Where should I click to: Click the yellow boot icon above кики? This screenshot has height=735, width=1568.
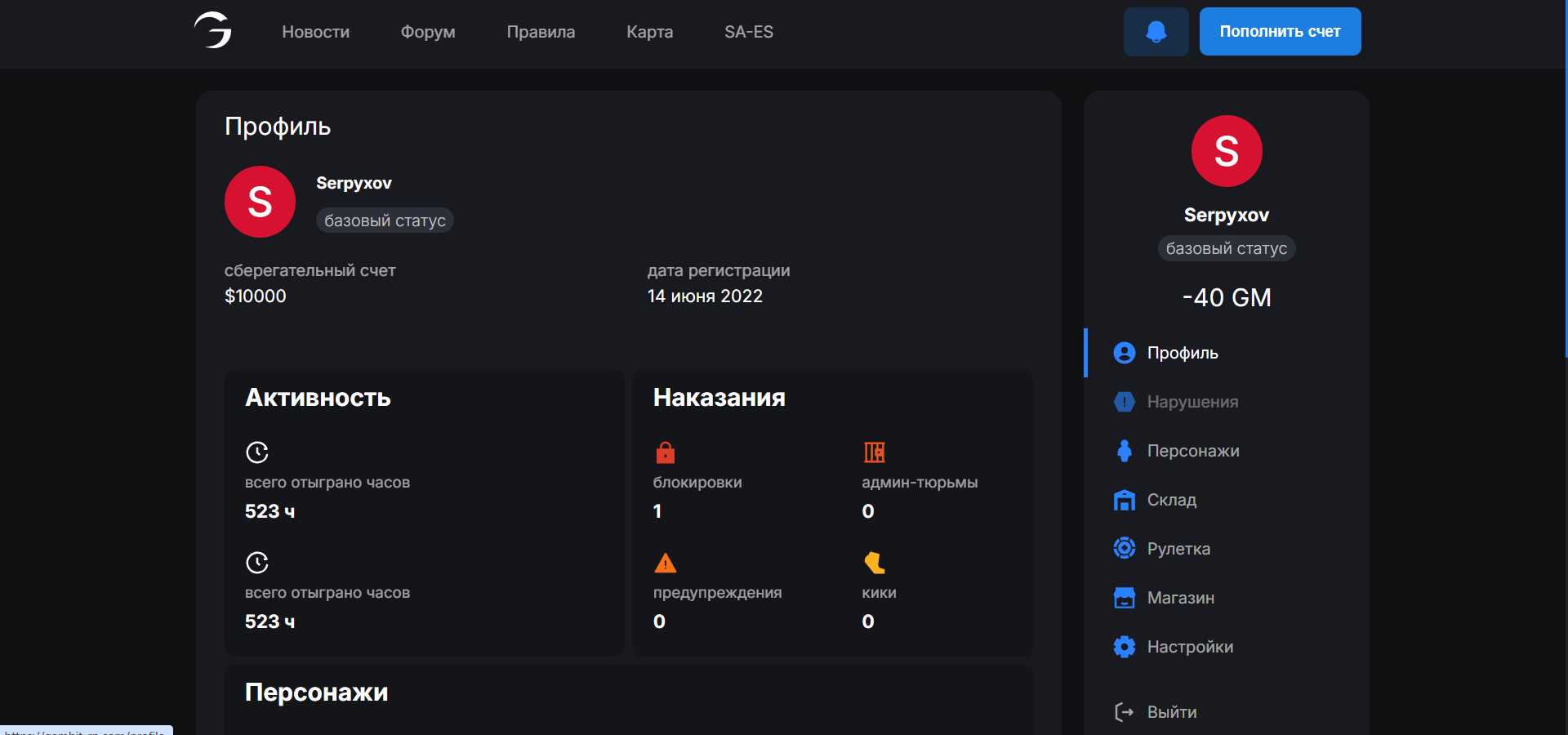(x=874, y=563)
